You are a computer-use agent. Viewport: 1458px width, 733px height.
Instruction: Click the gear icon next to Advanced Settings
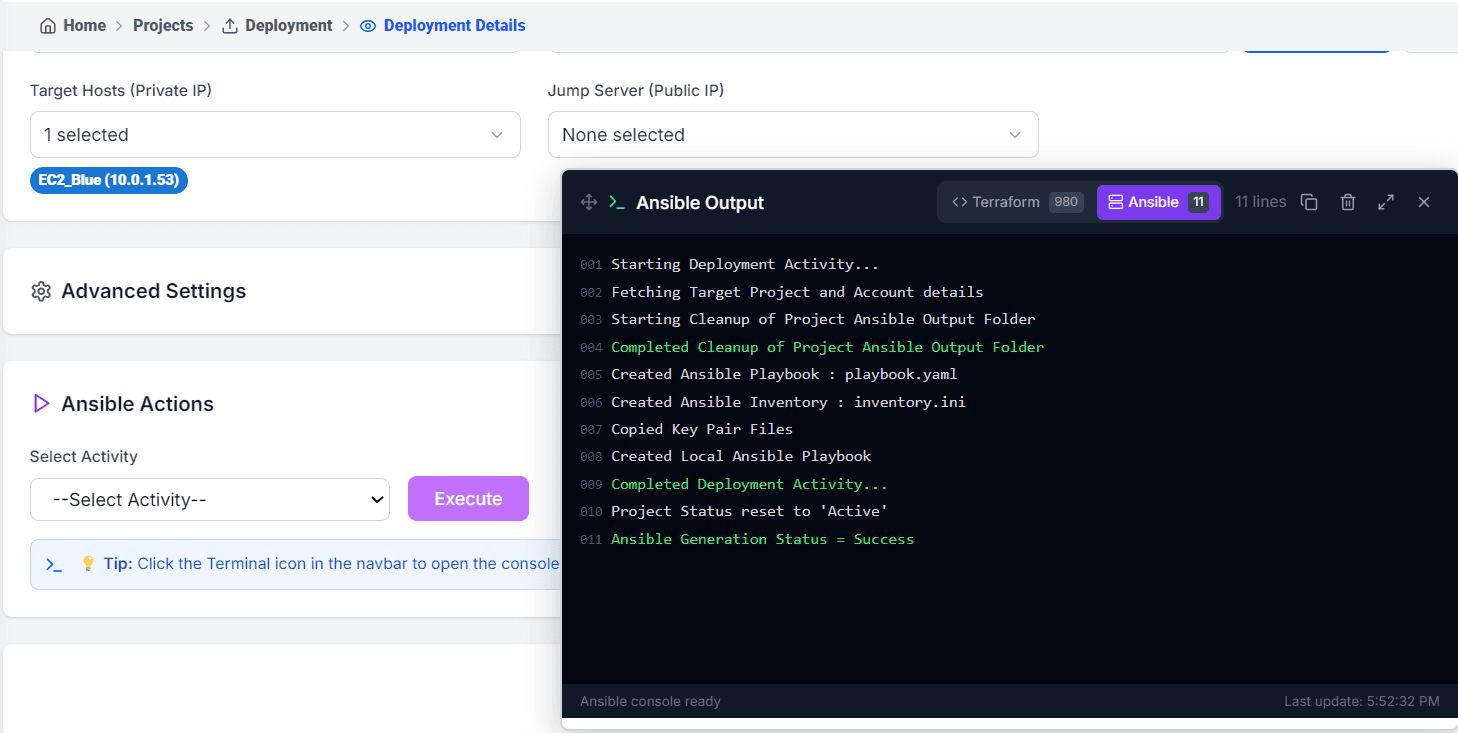[x=41, y=290]
